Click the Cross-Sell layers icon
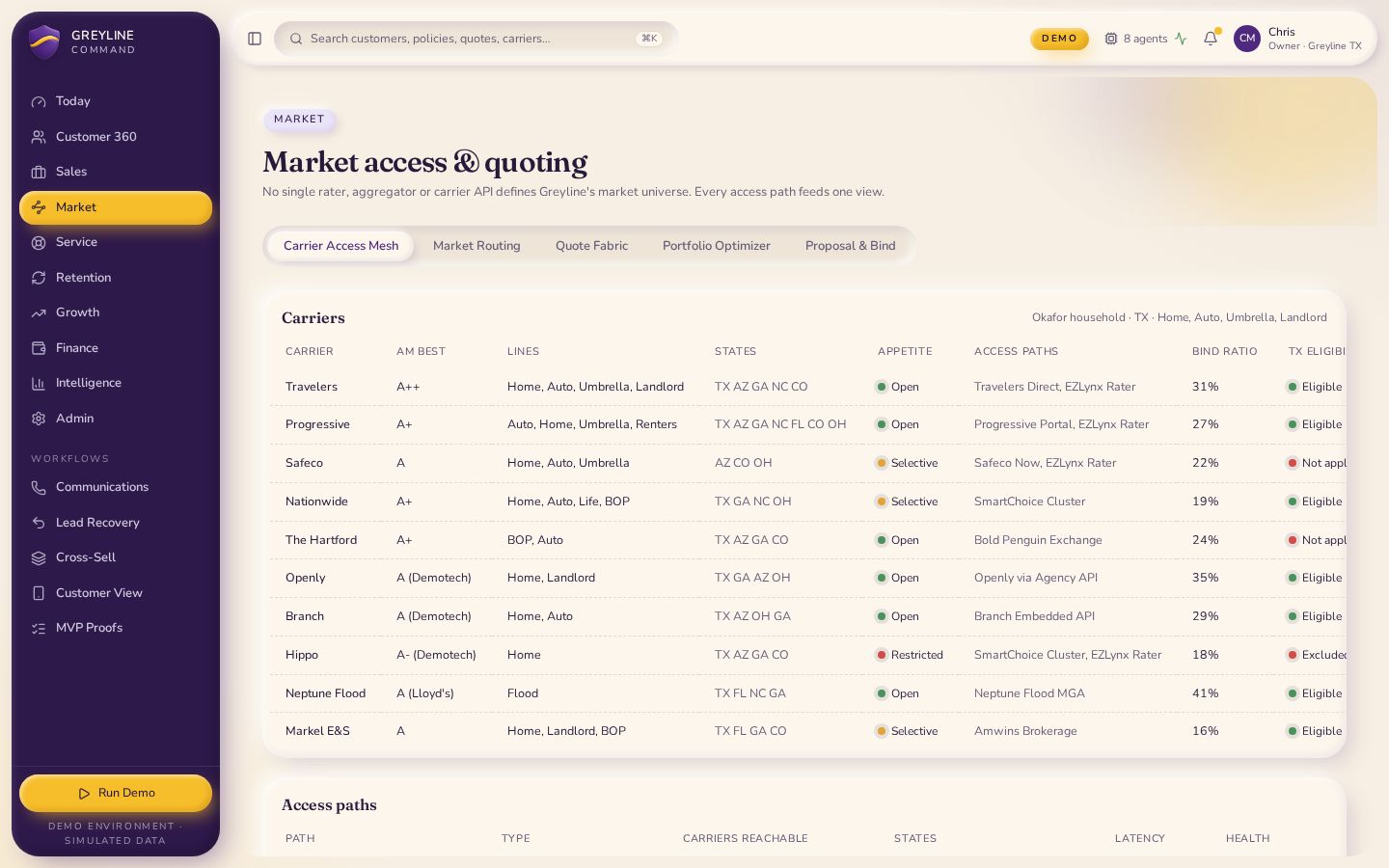This screenshot has width=1389, height=868. click(x=39, y=557)
